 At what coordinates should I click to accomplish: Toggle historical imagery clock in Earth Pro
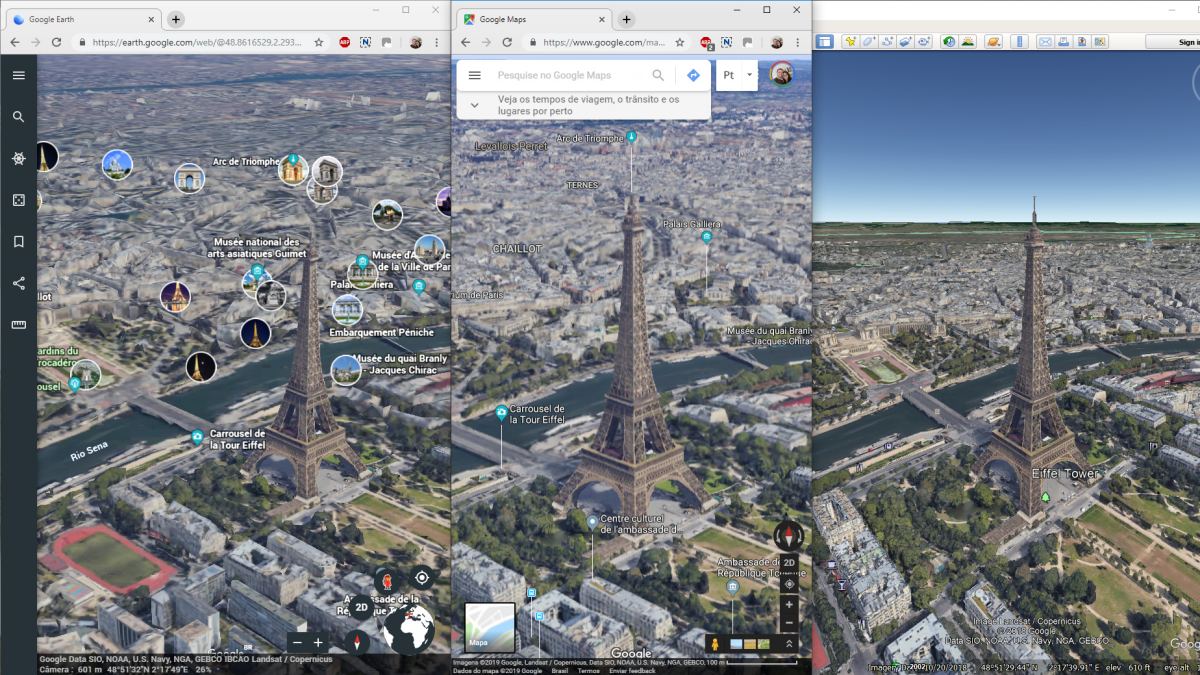tap(948, 42)
